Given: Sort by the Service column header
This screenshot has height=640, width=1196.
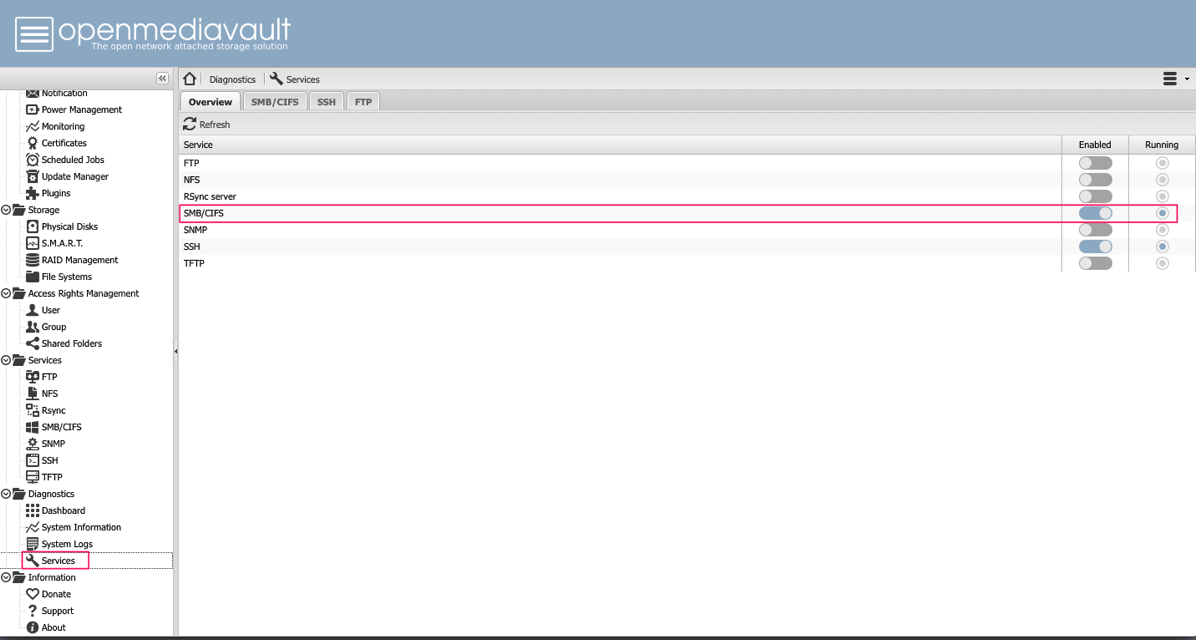Looking at the screenshot, I should [620, 145].
